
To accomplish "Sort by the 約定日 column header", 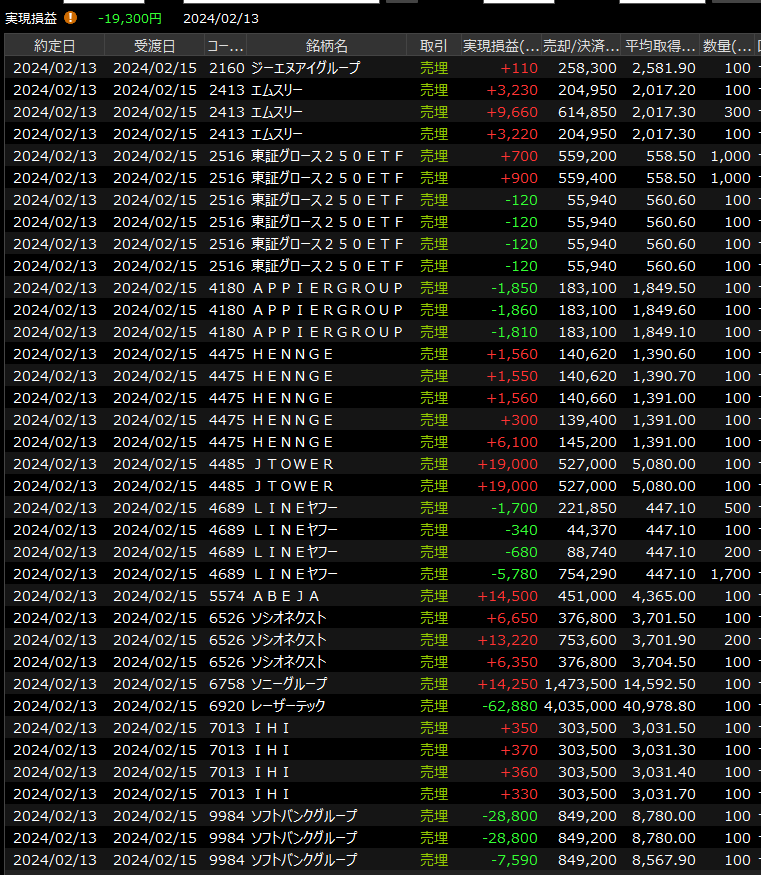I will 54,46.
